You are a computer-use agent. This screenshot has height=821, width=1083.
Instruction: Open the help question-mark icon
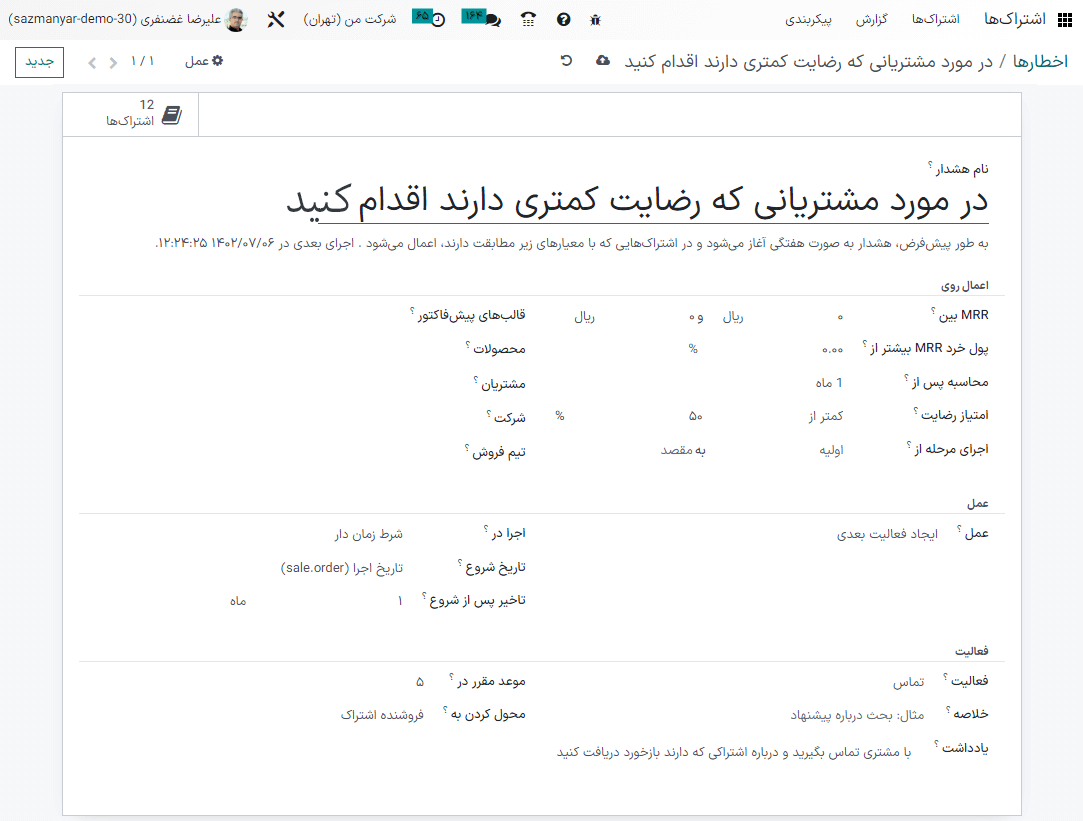point(563,19)
